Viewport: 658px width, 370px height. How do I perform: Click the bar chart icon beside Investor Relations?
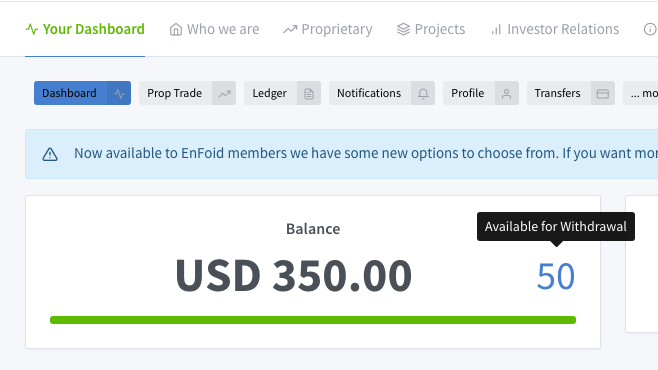tap(496, 30)
